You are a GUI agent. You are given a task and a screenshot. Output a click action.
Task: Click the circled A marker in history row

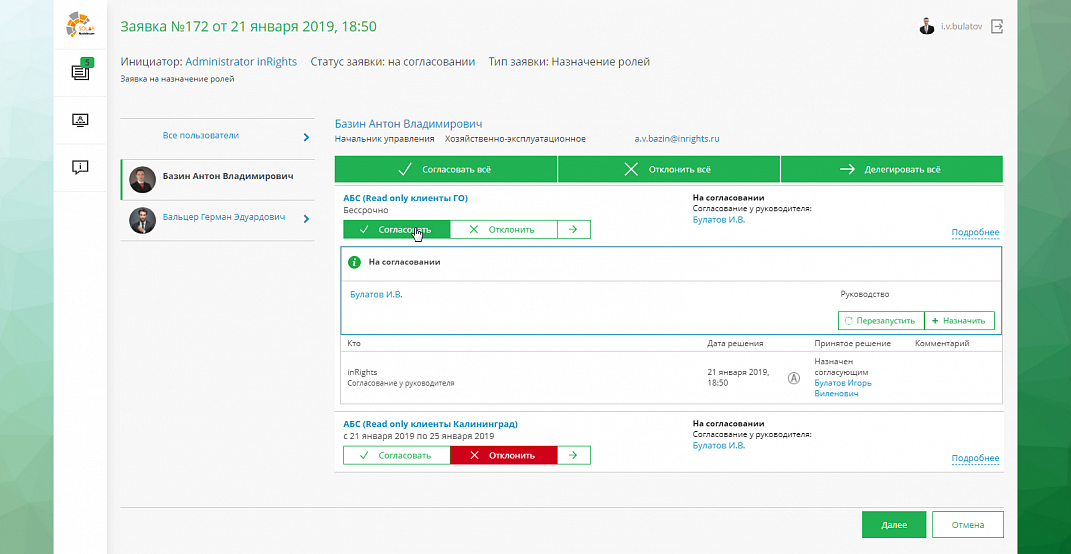click(794, 378)
